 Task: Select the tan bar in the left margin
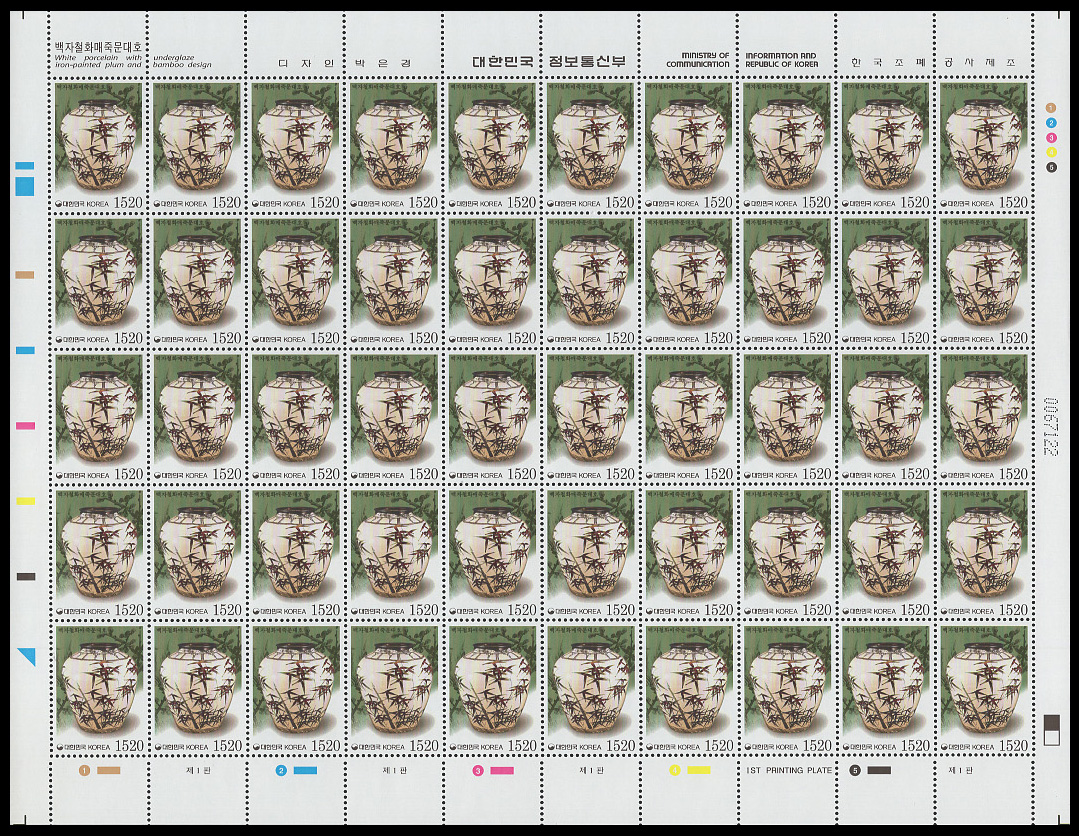click(25, 275)
